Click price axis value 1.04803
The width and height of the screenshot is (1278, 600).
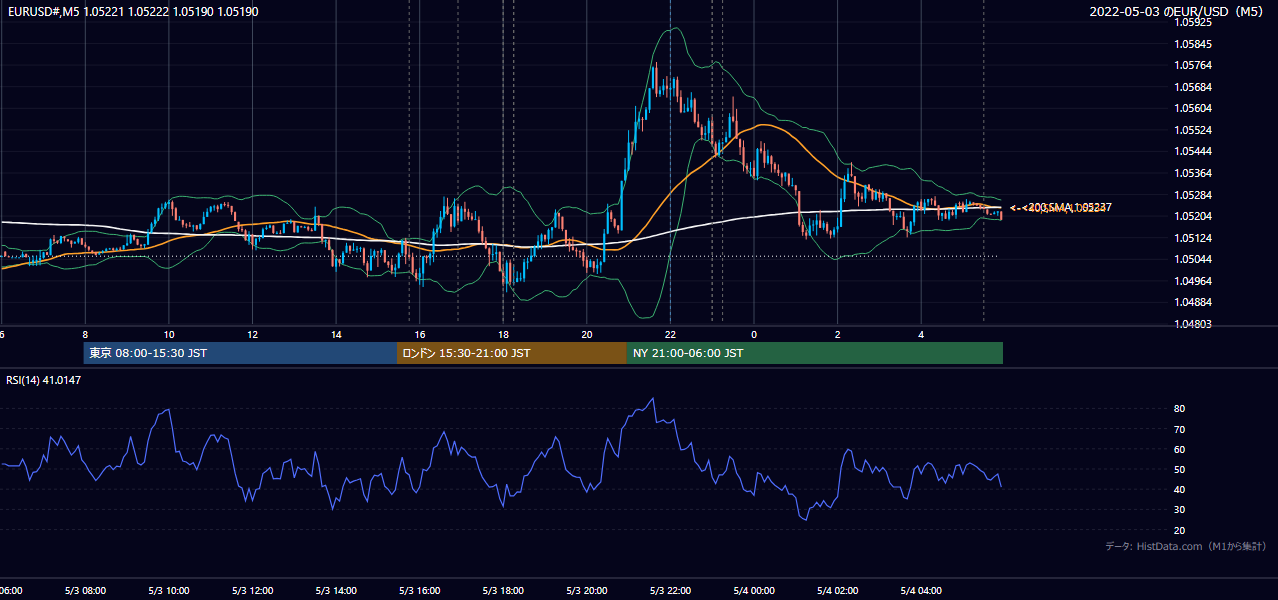[1192, 324]
